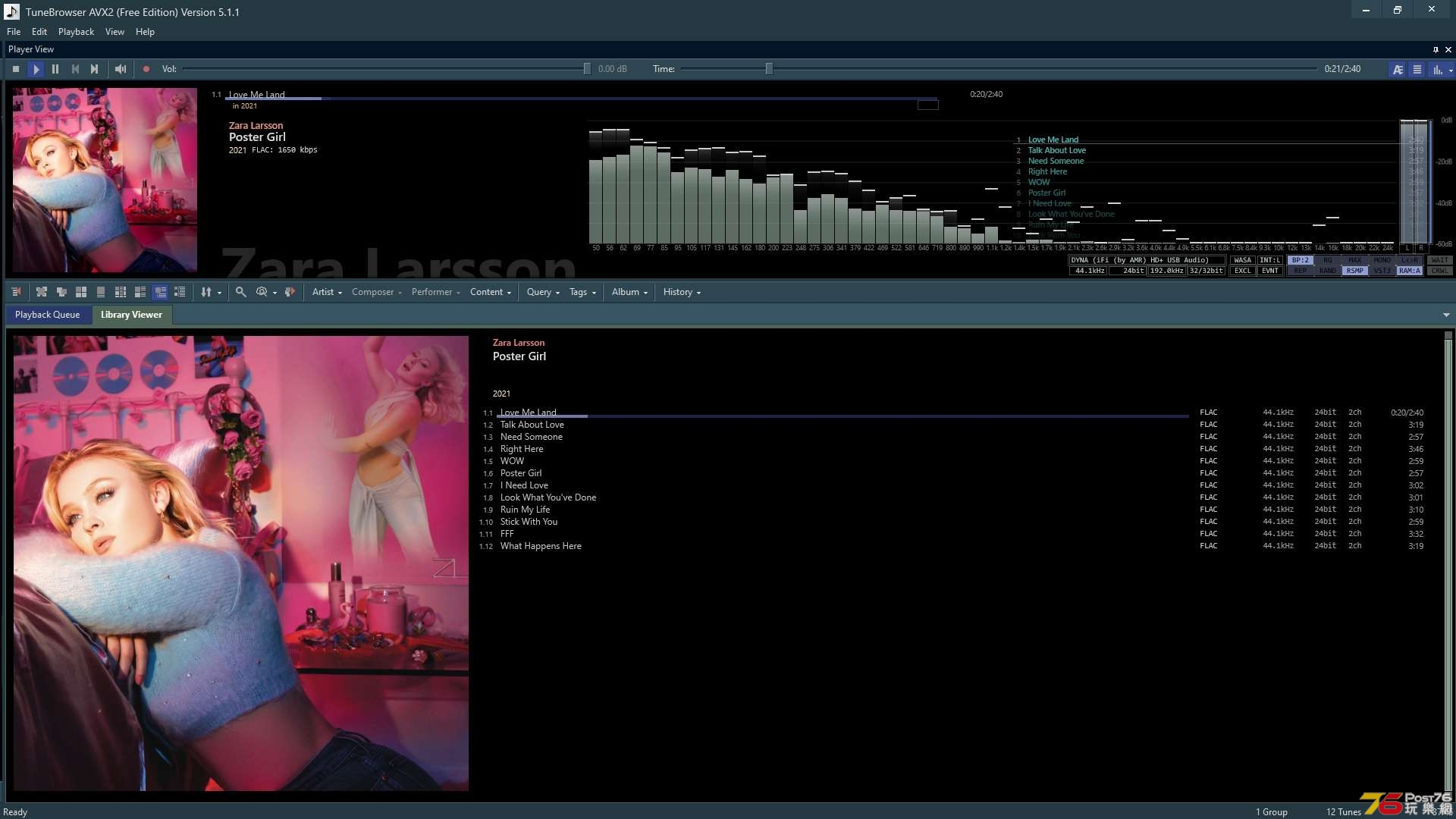Click the list lines icon in player toolbar
The width and height of the screenshot is (1456, 819).
(x=1417, y=69)
